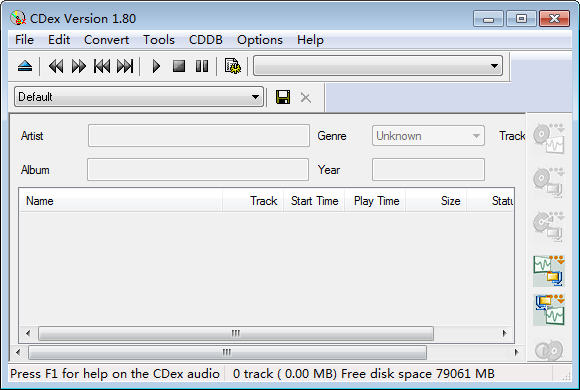
Task: Convert compressed audio to WAV files icon
Action: pyautogui.click(x=549, y=310)
